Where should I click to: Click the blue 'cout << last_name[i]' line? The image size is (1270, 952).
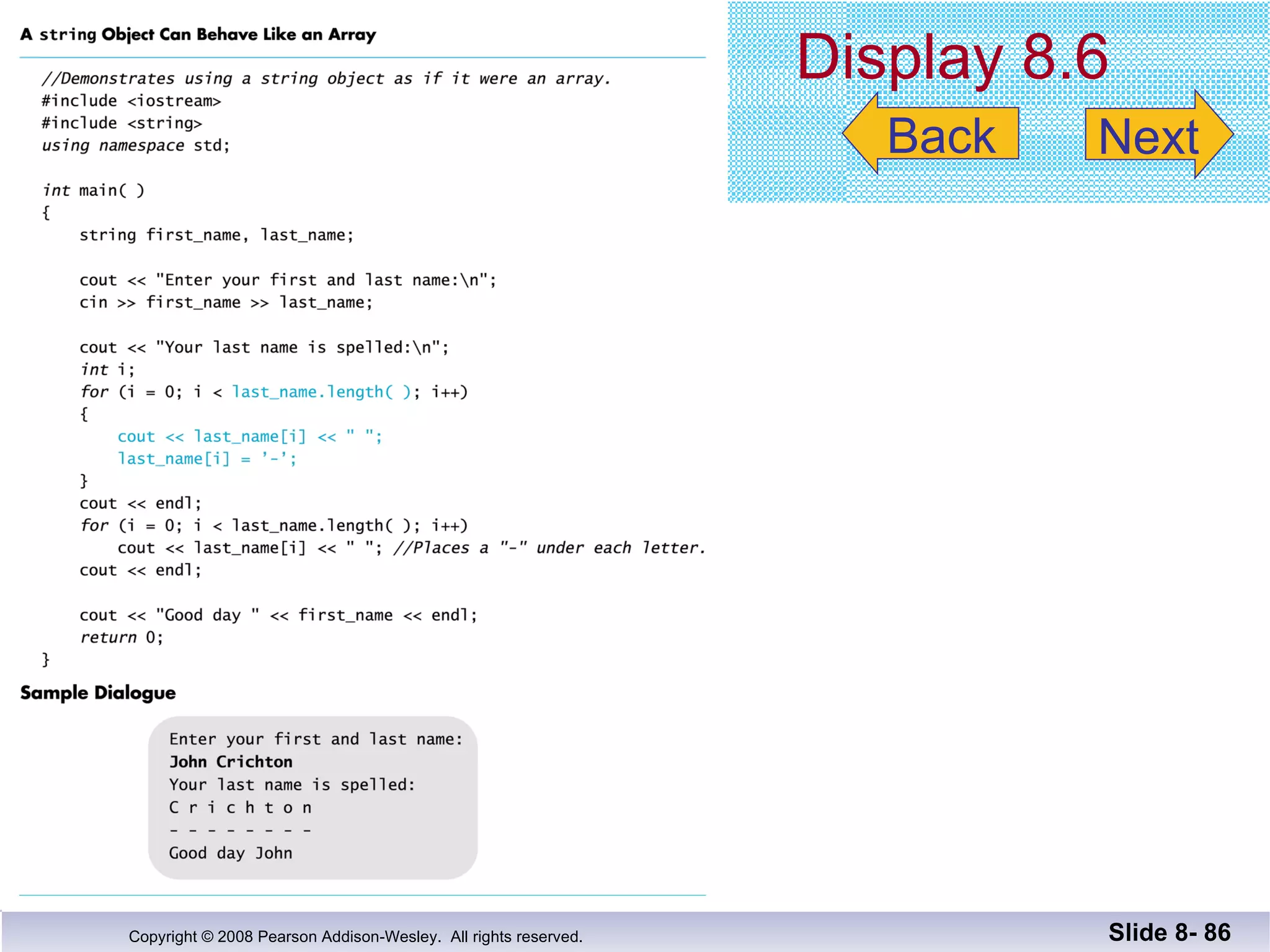[x=250, y=436]
